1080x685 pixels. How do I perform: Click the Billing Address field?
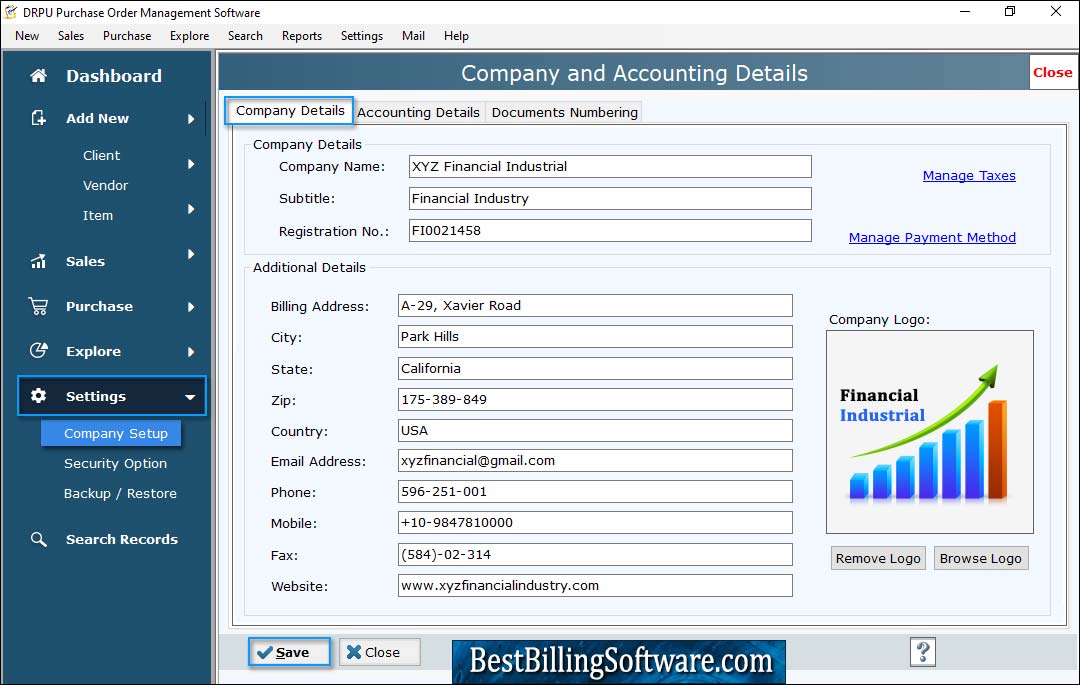[x=595, y=306]
